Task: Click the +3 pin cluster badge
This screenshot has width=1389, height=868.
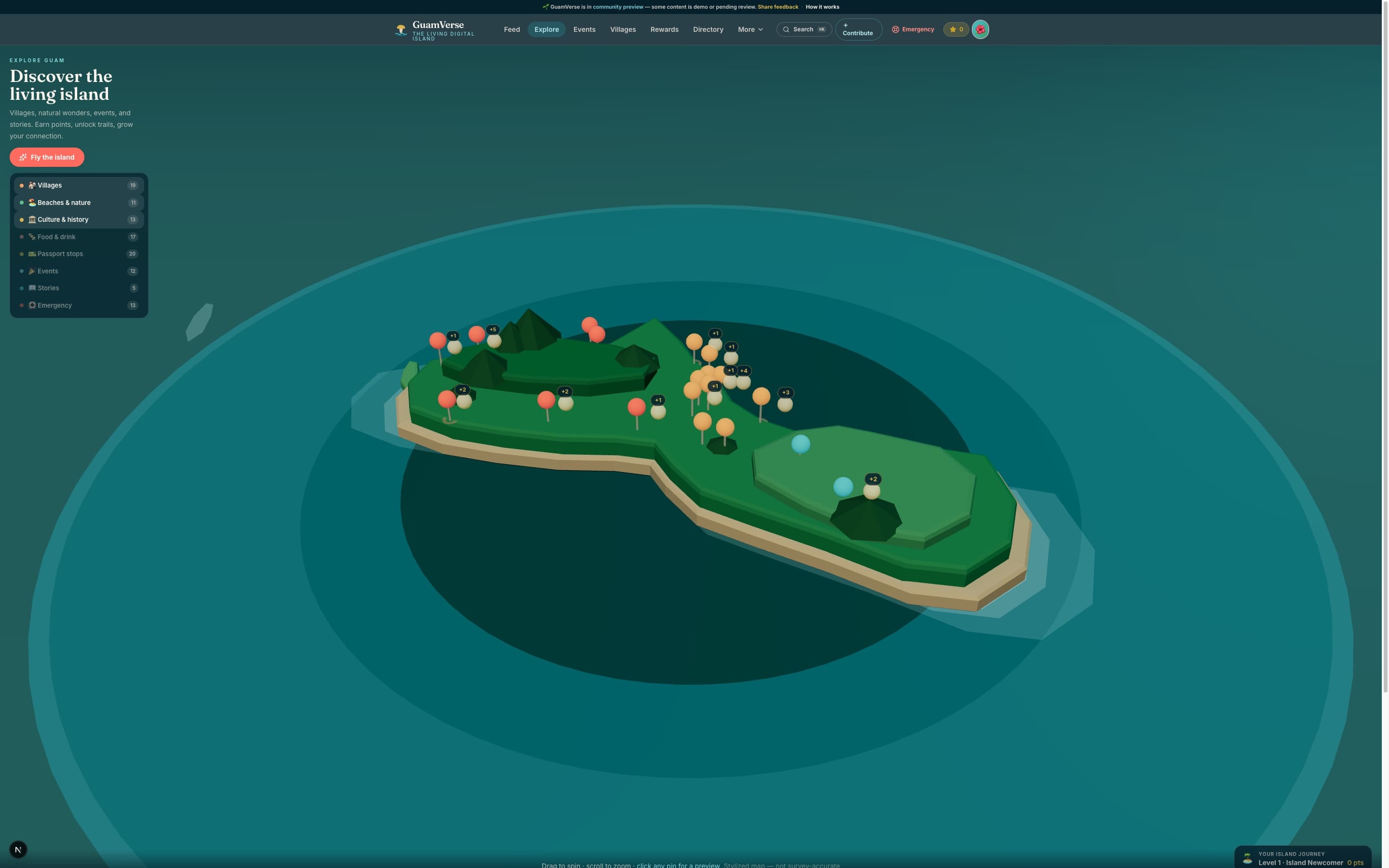Action: coord(786,393)
